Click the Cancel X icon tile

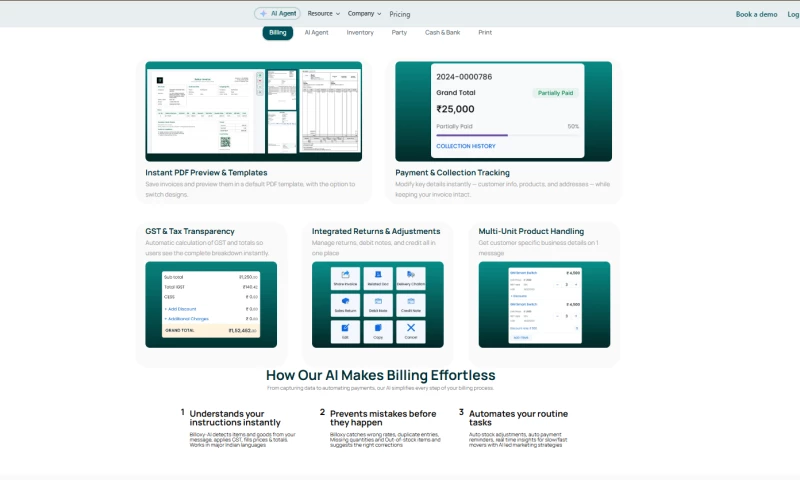tap(411, 331)
